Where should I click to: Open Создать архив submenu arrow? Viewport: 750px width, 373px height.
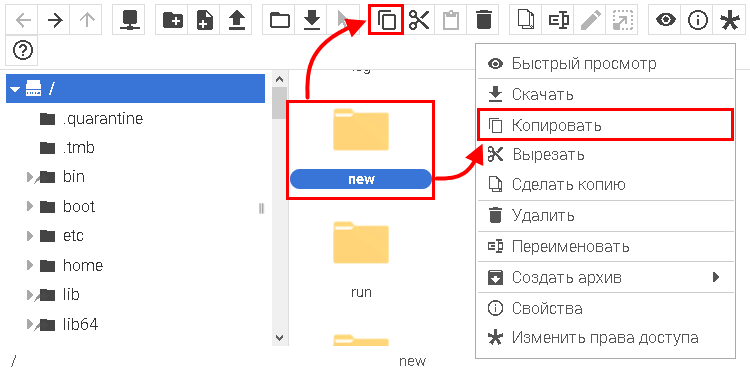716,277
